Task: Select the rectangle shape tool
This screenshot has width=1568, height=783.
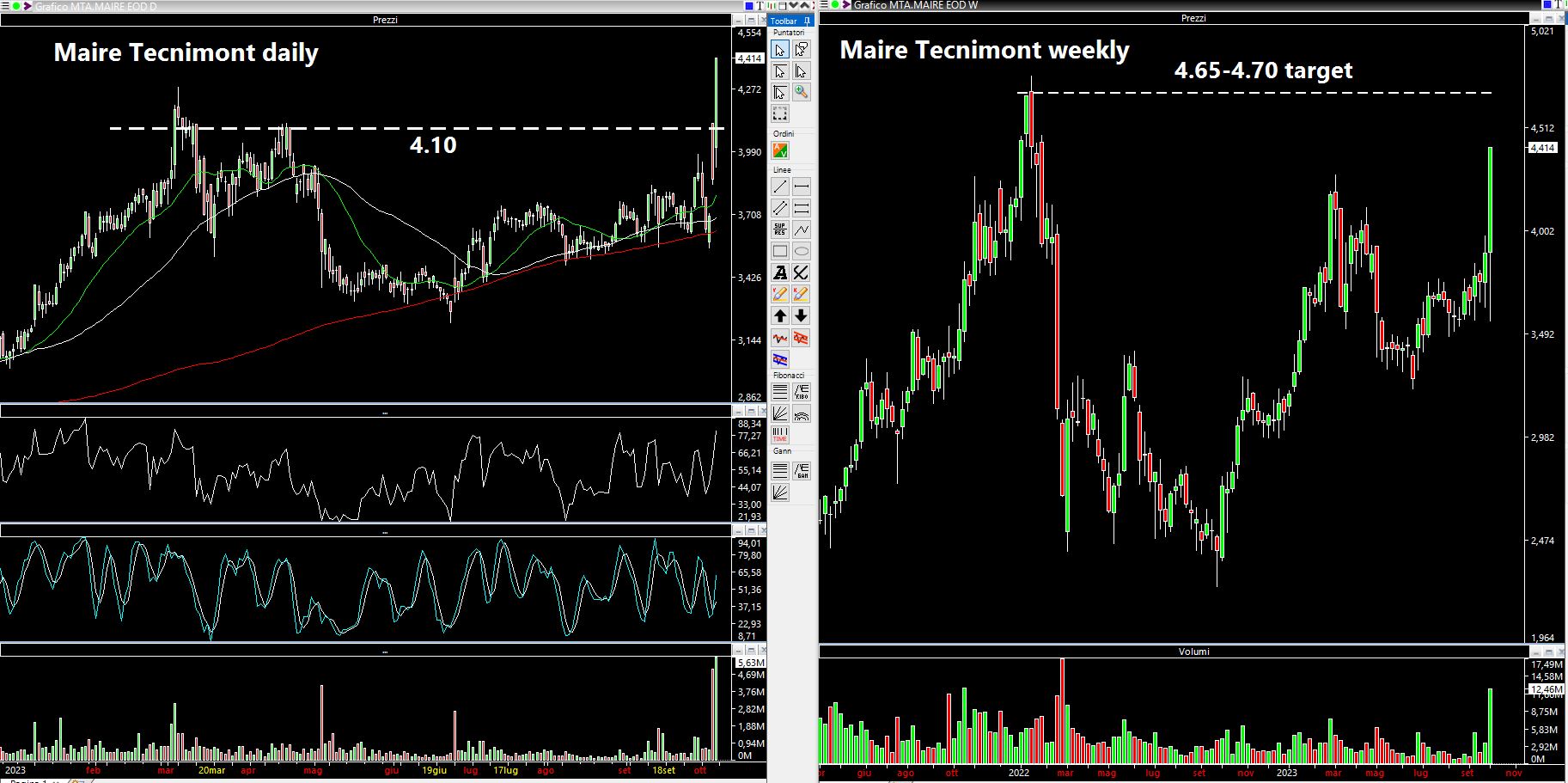Action: [x=780, y=251]
